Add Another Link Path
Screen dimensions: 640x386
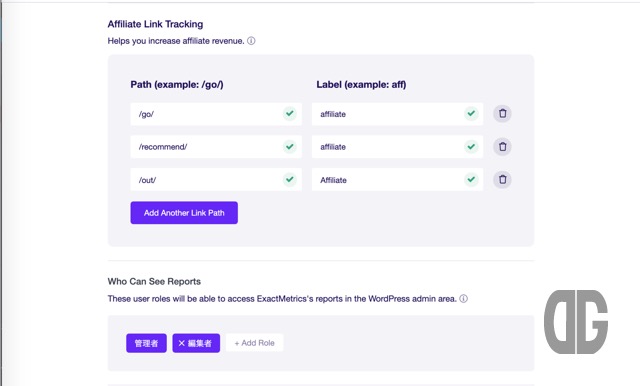click(x=184, y=213)
